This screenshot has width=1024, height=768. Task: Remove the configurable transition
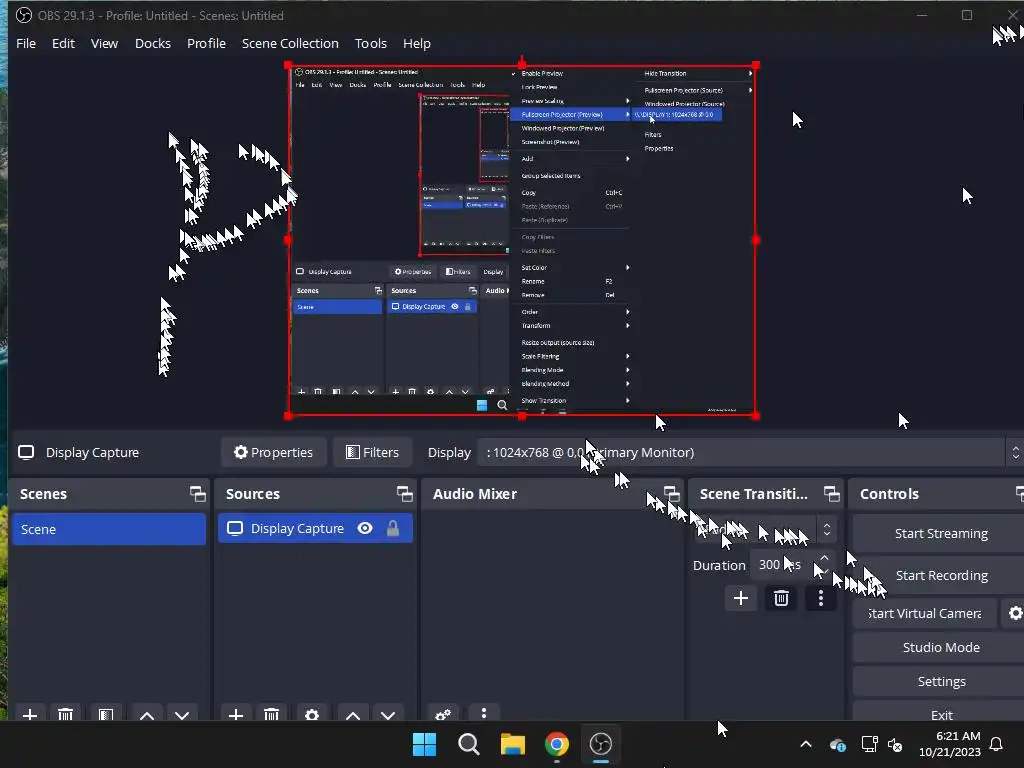pos(781,598)
